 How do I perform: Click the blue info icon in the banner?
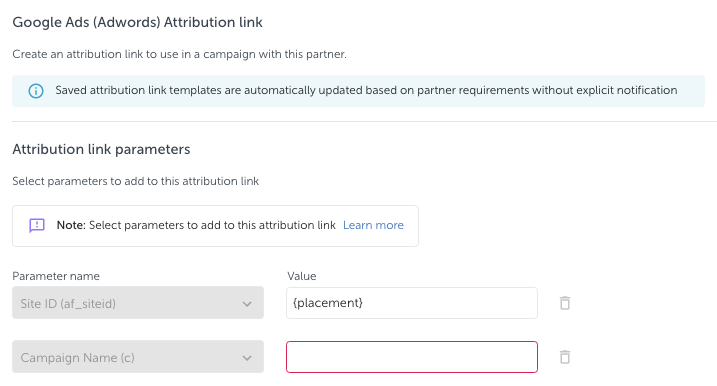coord(36,91)
